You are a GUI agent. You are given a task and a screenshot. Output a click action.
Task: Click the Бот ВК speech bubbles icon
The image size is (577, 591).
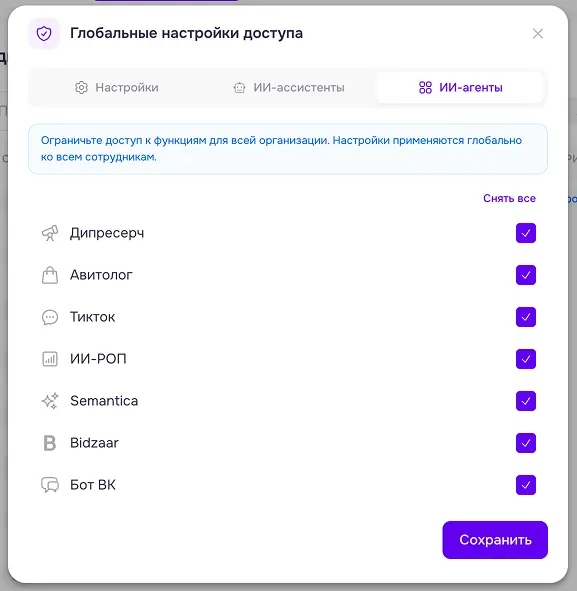[50, 485]
